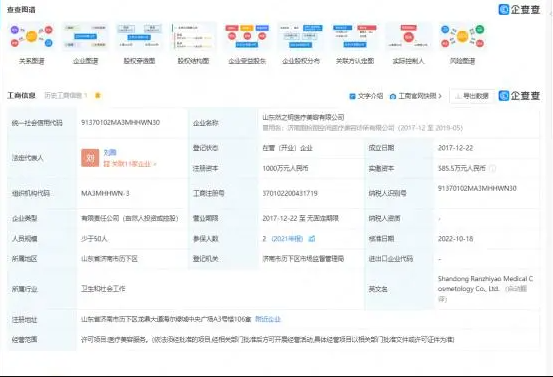
Task: Click the former-name line under the company name
Action: coord(362,128)
